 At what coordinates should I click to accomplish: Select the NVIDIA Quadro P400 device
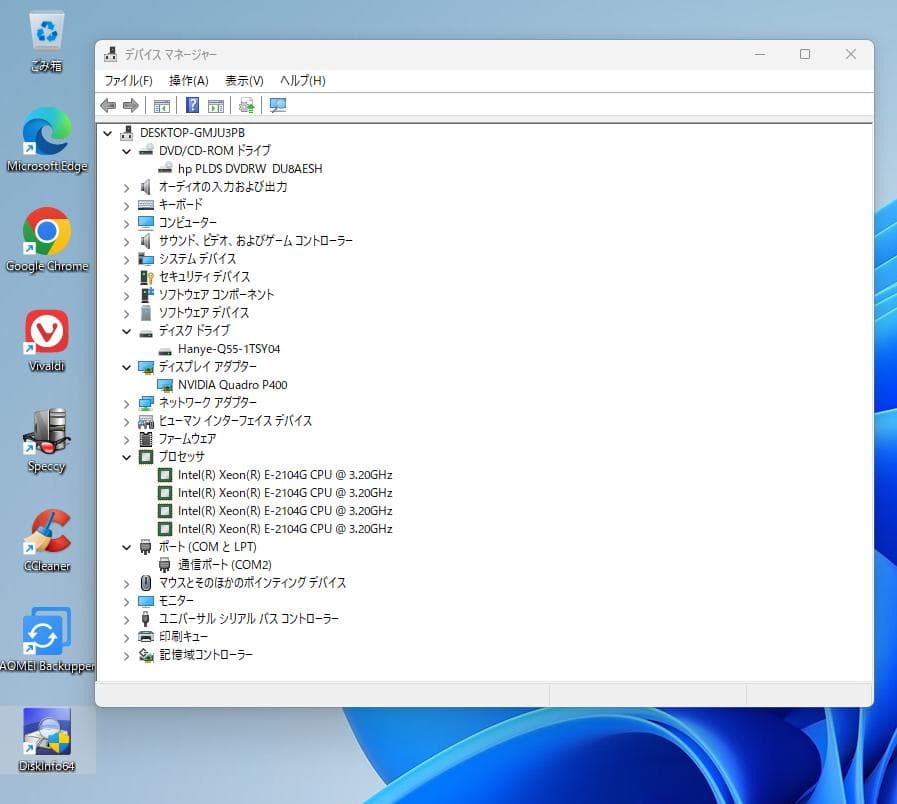232,385
